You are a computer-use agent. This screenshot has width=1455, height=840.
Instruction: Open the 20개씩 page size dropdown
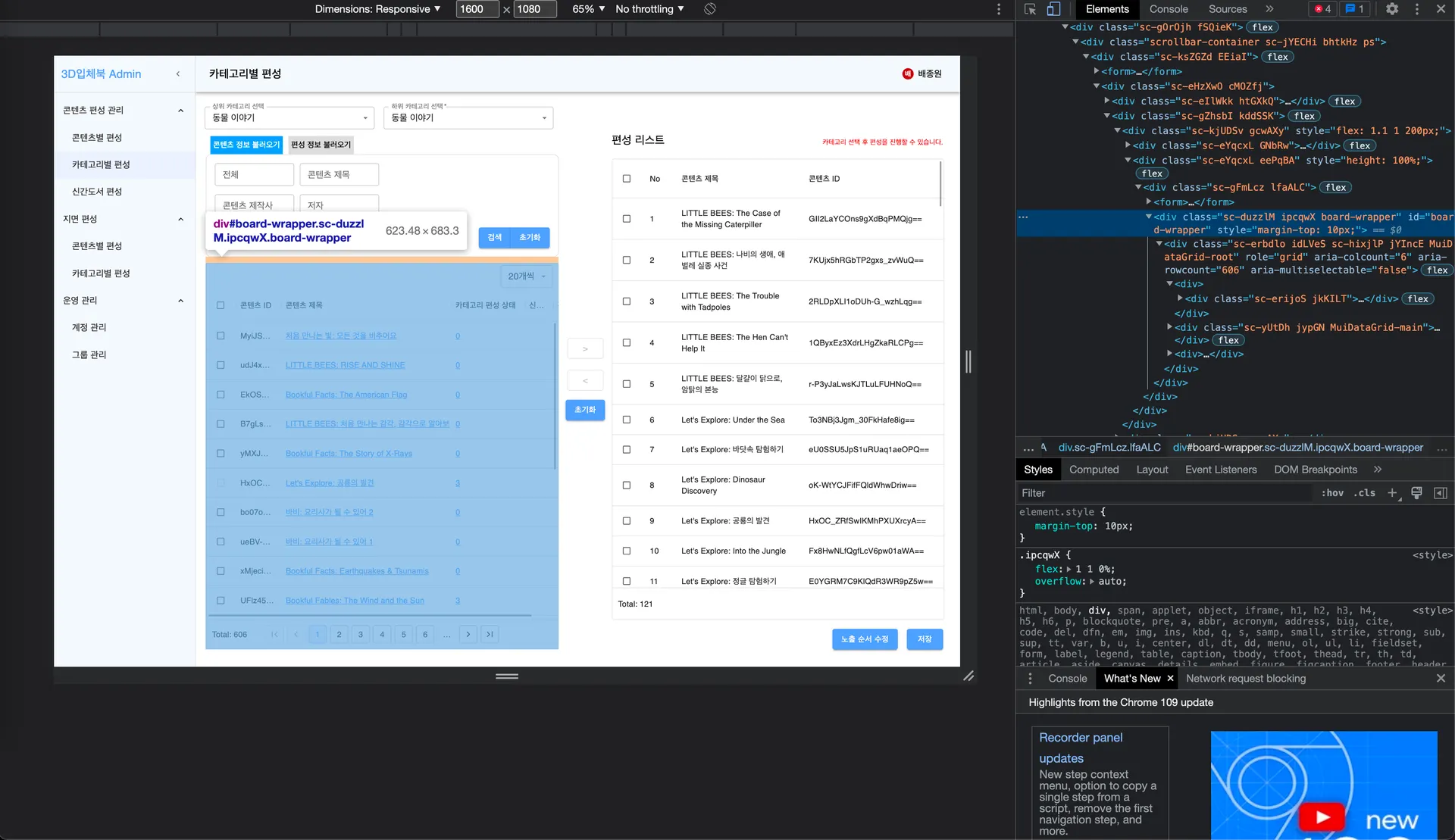point(526,276)
